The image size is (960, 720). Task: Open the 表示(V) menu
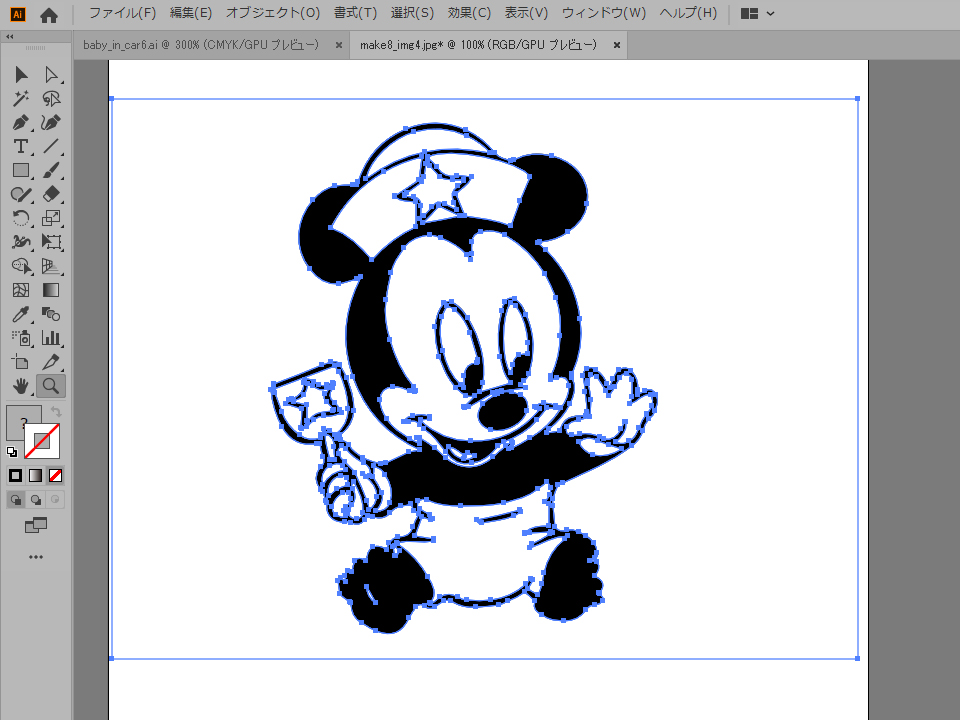526,13
